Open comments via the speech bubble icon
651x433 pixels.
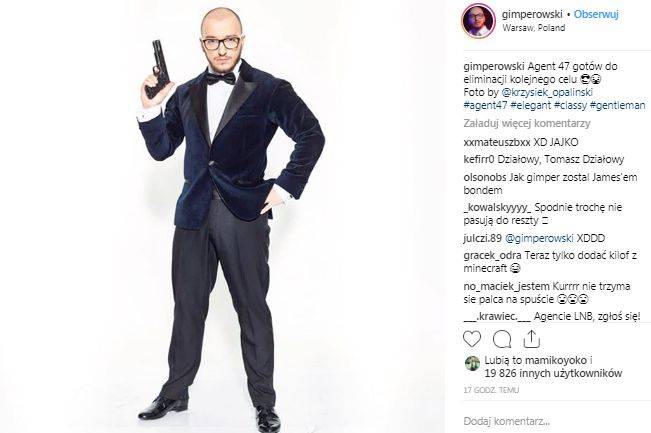502,339
